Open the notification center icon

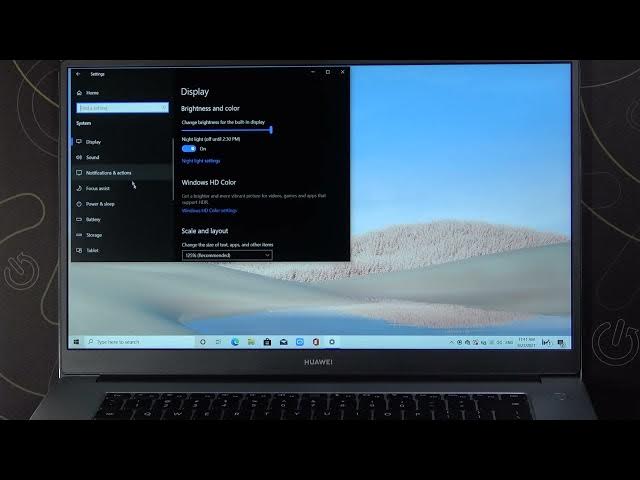point(561,342)
